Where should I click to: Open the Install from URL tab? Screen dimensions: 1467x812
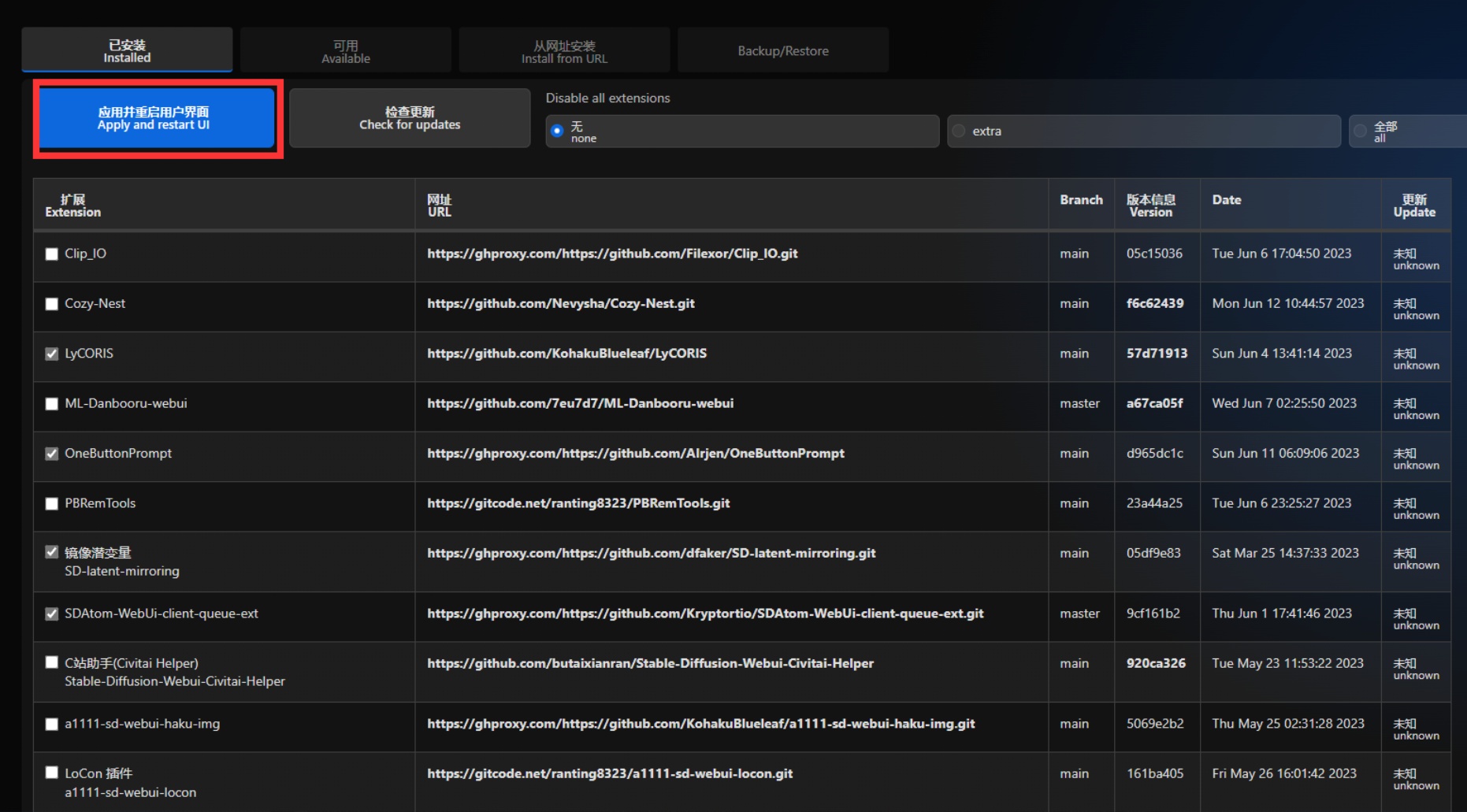[564, 50]
